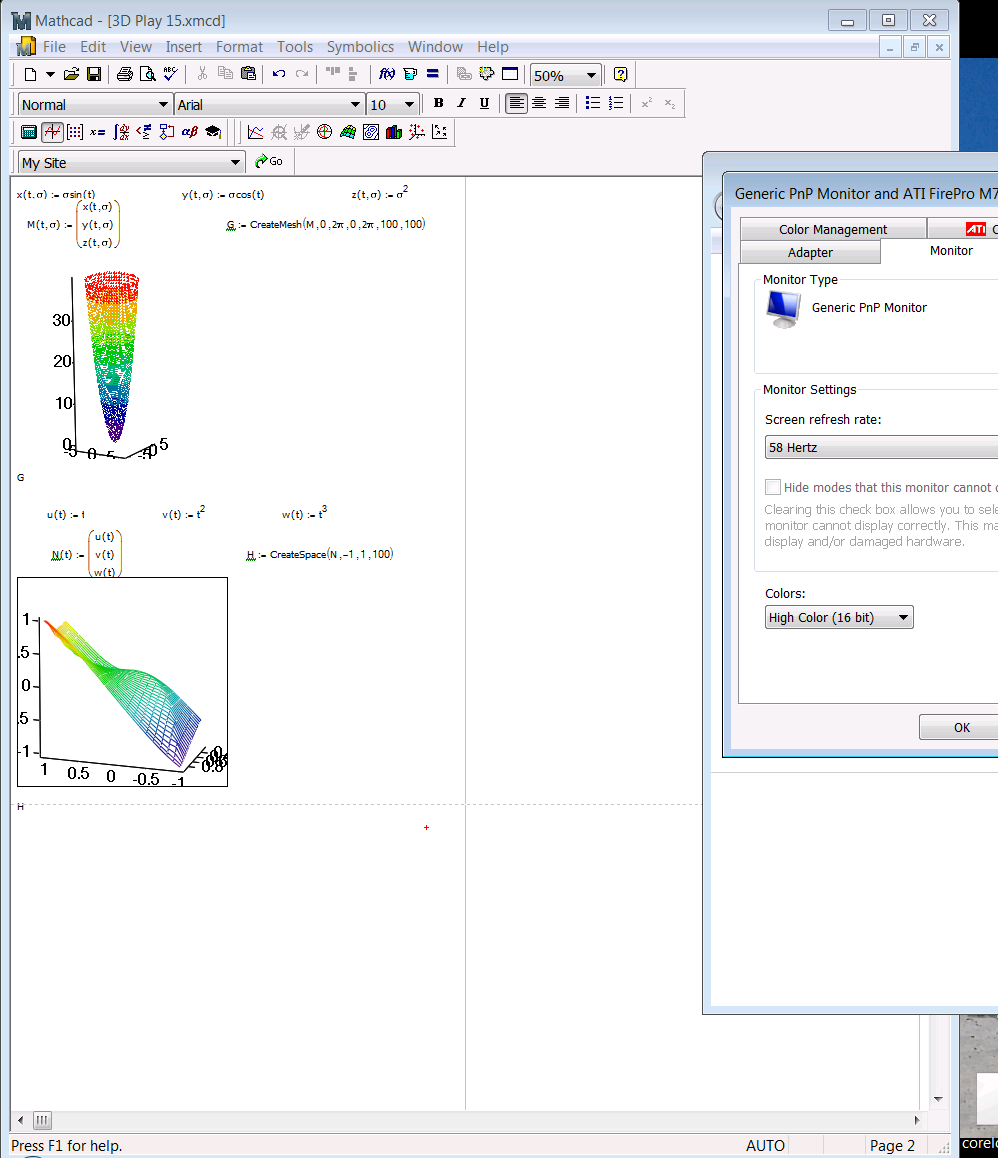998x1158 pixels.
Task: Toggle underline formatting
Action: click(485, 103)
